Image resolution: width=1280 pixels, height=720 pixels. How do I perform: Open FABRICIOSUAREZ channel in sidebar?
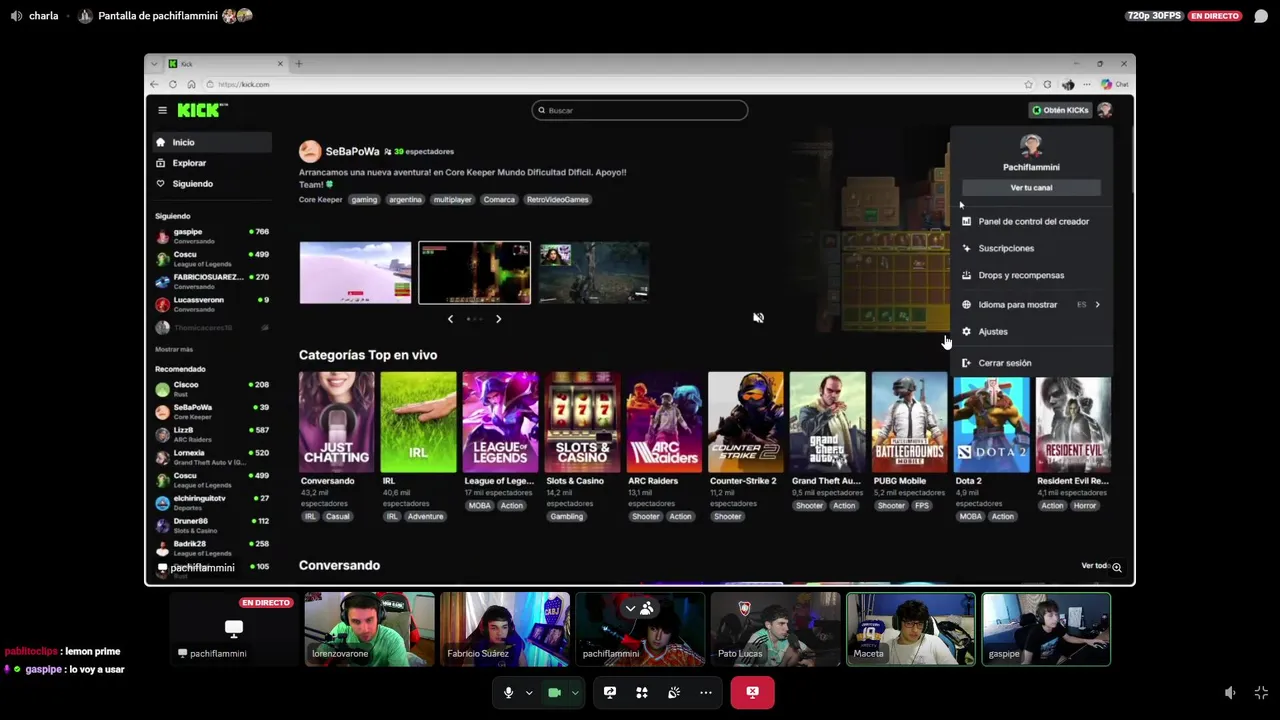tap(212, 281)
